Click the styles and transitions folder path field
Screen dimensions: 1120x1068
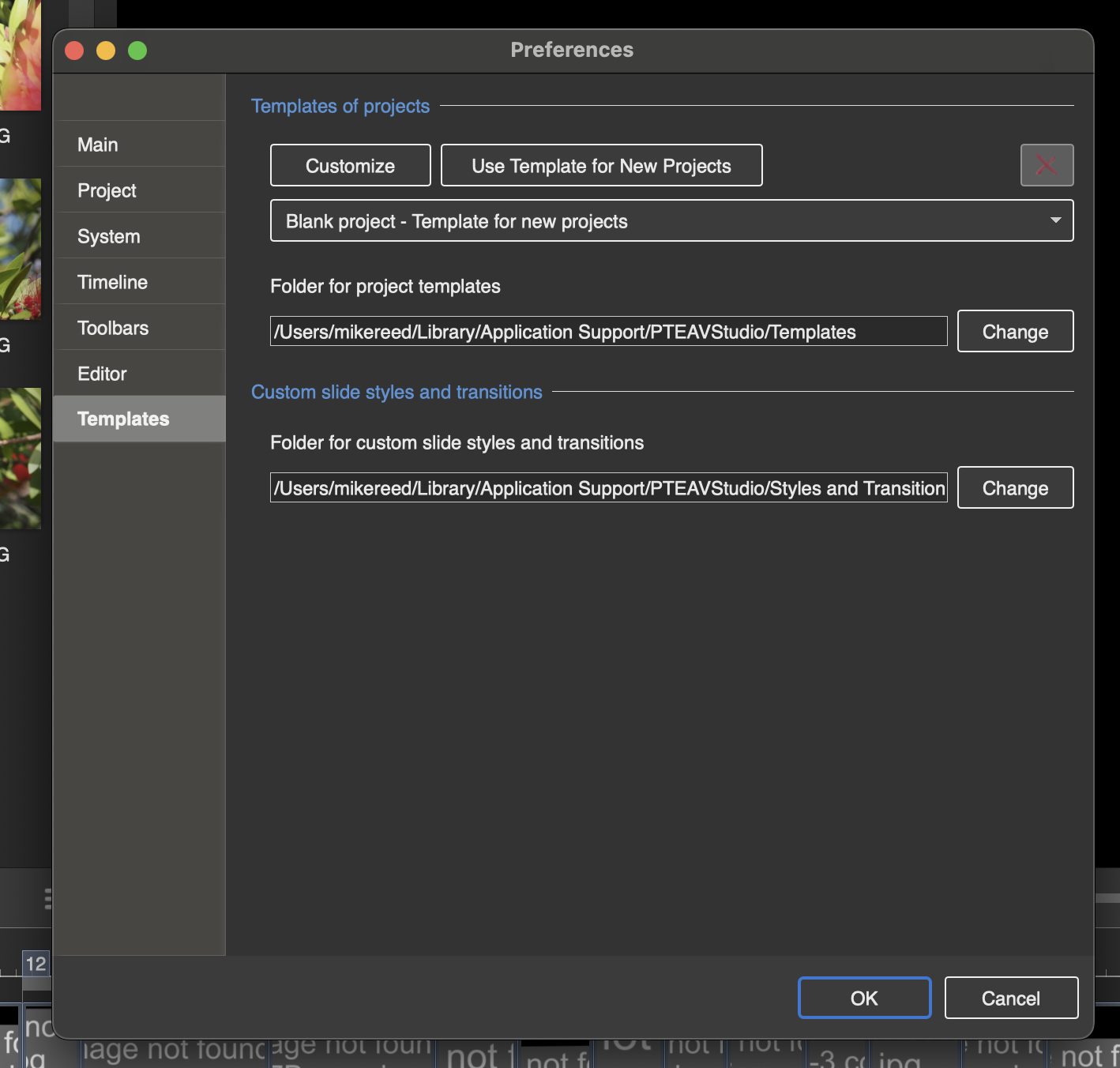(608, 488)
